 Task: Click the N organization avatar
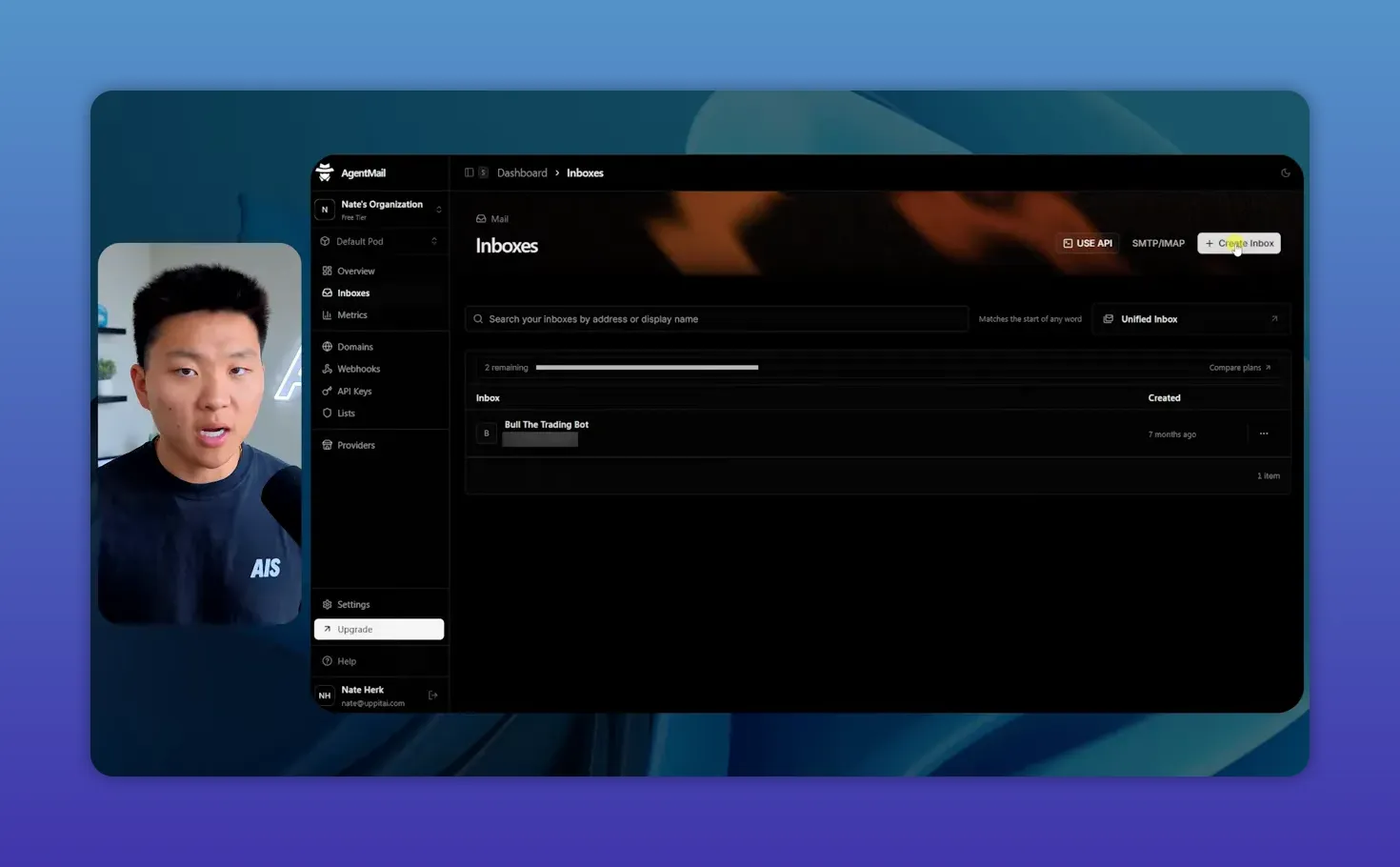325,210
